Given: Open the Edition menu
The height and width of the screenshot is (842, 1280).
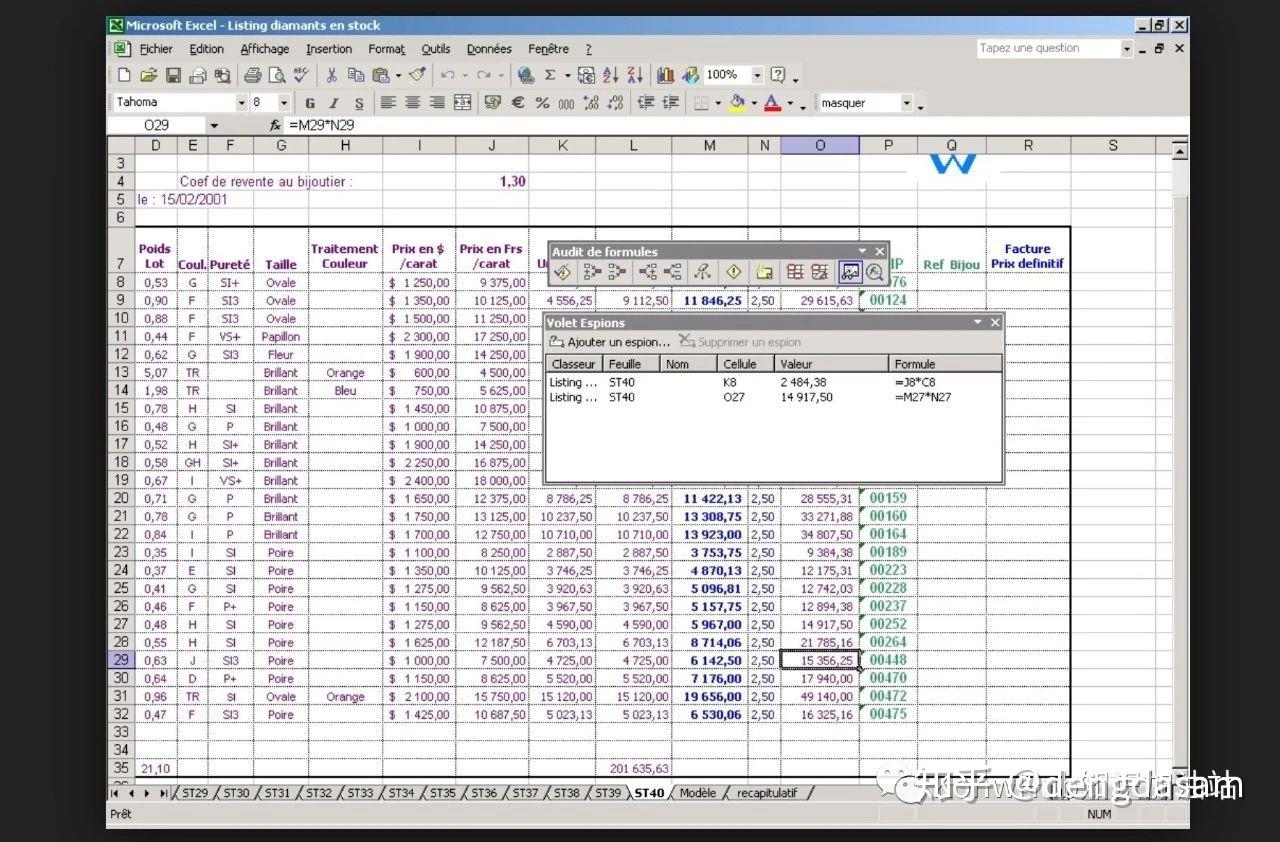Looking at the screenshot, I should (x=207, y=49).
